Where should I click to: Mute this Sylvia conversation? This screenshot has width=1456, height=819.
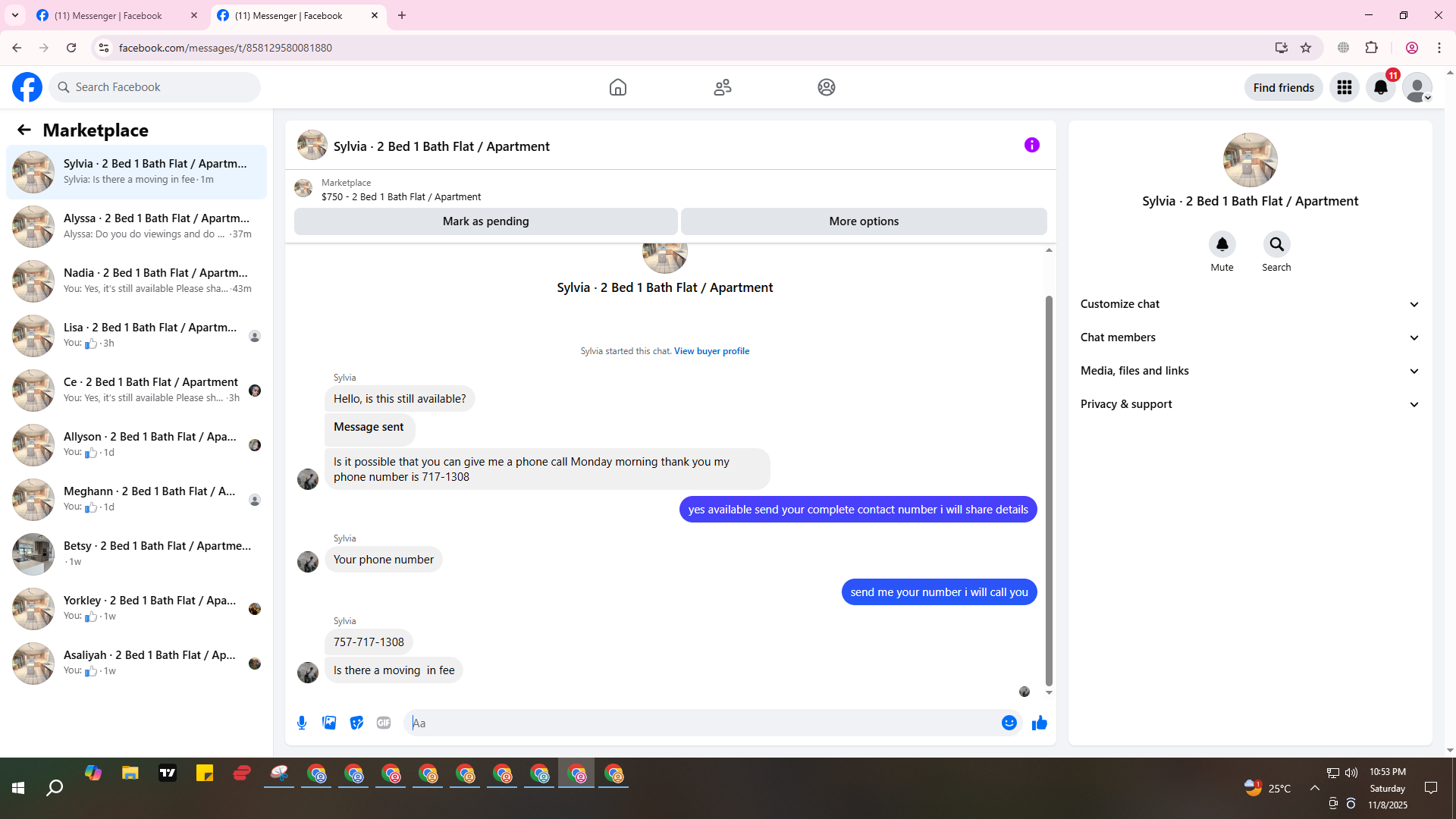pyautogui.click(x=1222, y=244)
